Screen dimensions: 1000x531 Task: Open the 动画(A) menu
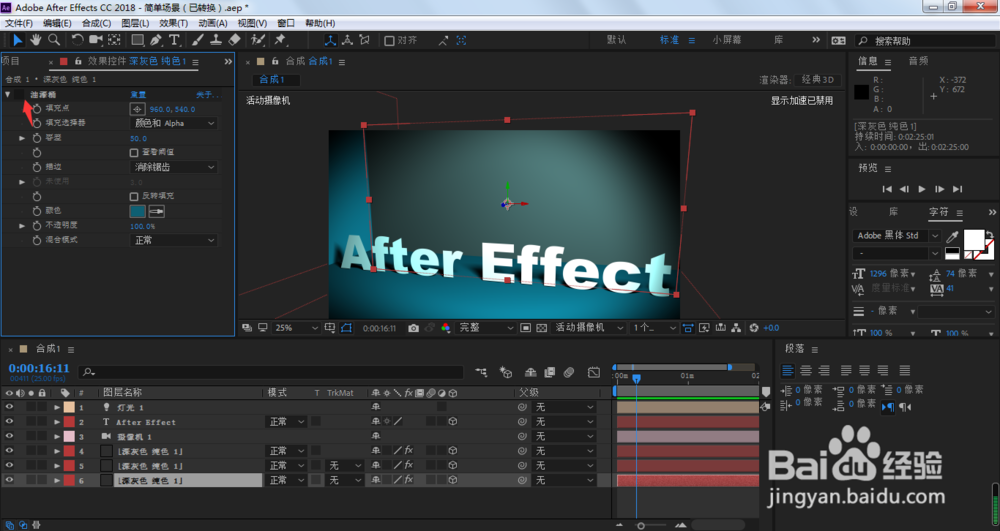click(x=212, y=23)
